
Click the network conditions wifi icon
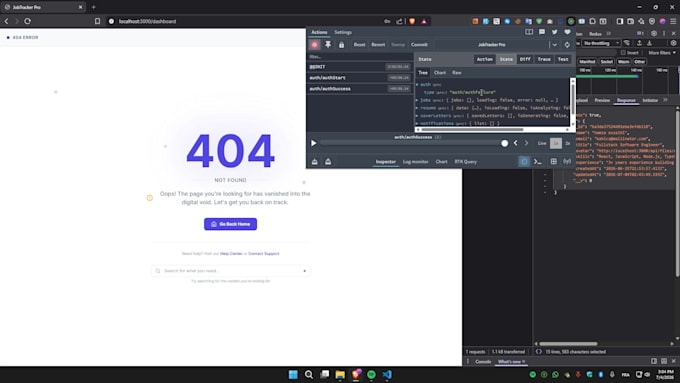click(x=627, y=43)
